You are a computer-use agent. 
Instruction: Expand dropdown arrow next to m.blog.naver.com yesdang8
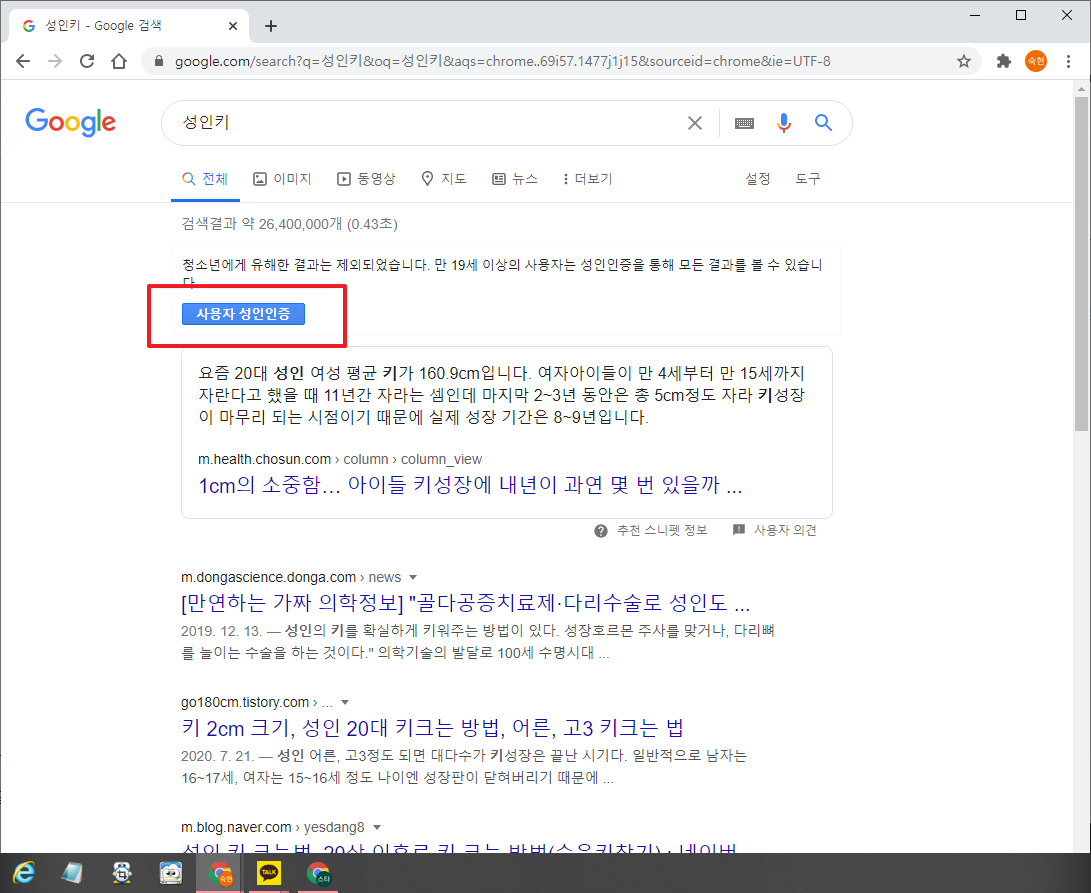pyautogui.click(x=377, y=828)
